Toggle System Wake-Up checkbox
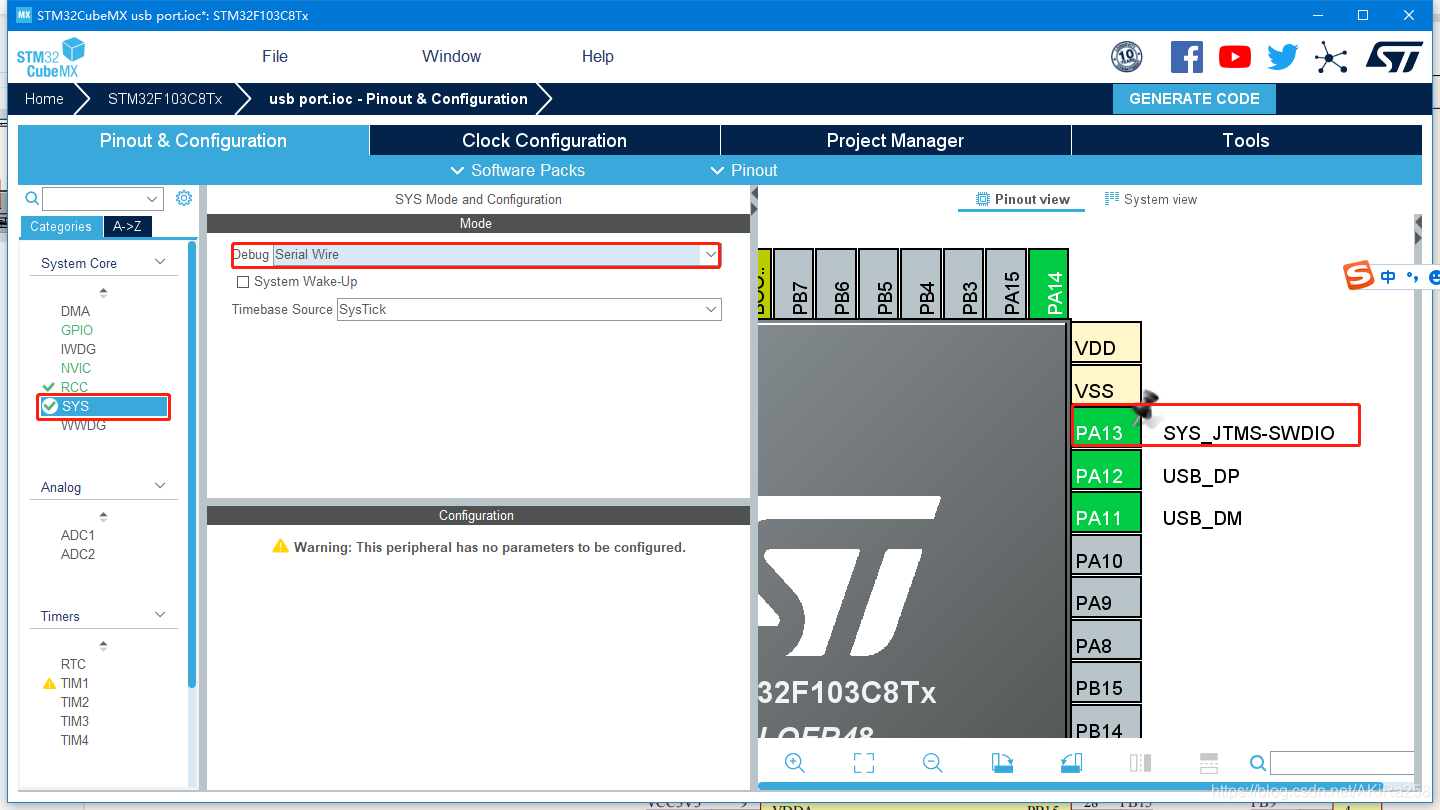Screen dimensions: 1440x810 pos(242,282)
